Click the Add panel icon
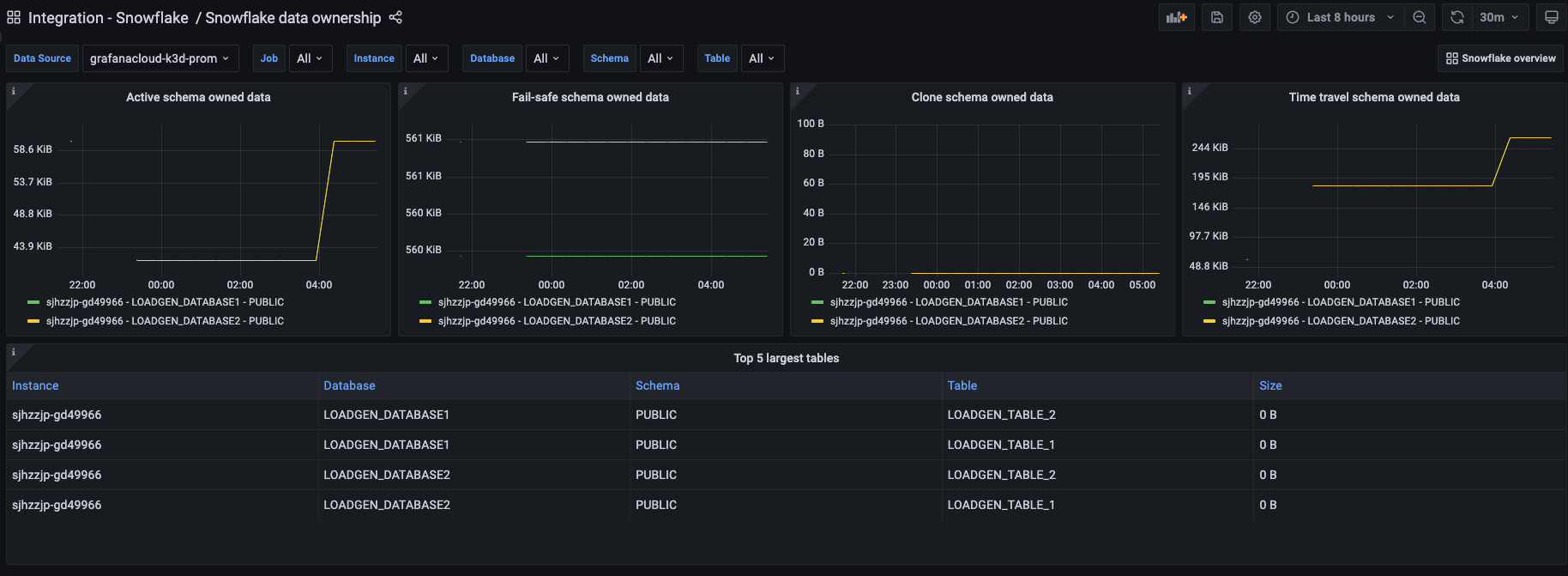This screenshot has height=576, width=1568. [x=1176, y=17]
